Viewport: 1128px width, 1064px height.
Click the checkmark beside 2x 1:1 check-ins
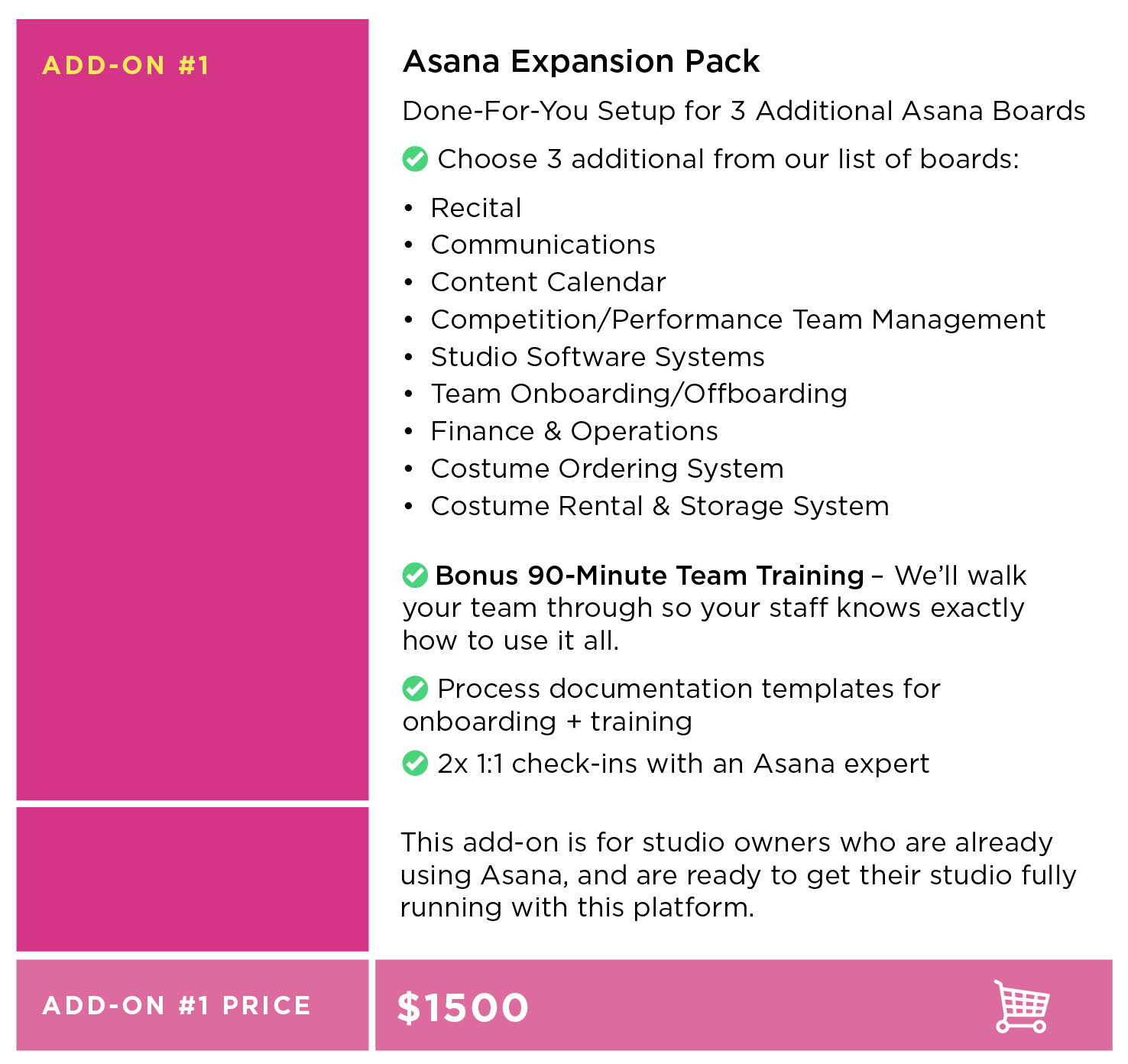(x=415, y=763)
